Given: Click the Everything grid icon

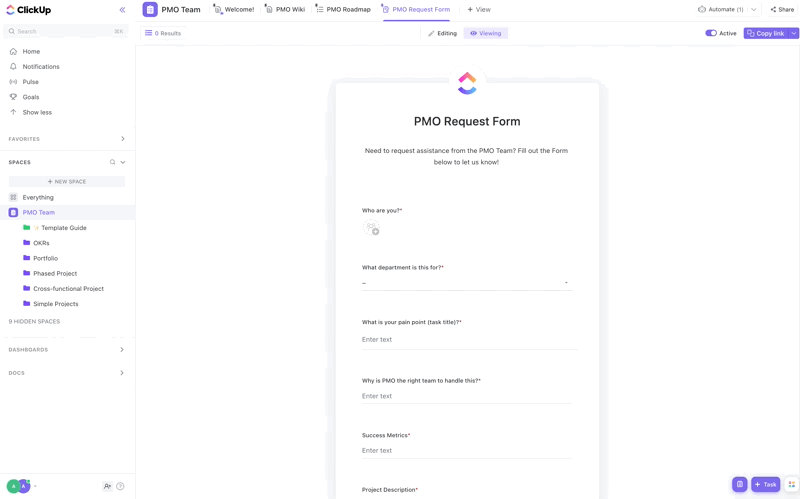Looking at the screenshot, I should [13, 197].
